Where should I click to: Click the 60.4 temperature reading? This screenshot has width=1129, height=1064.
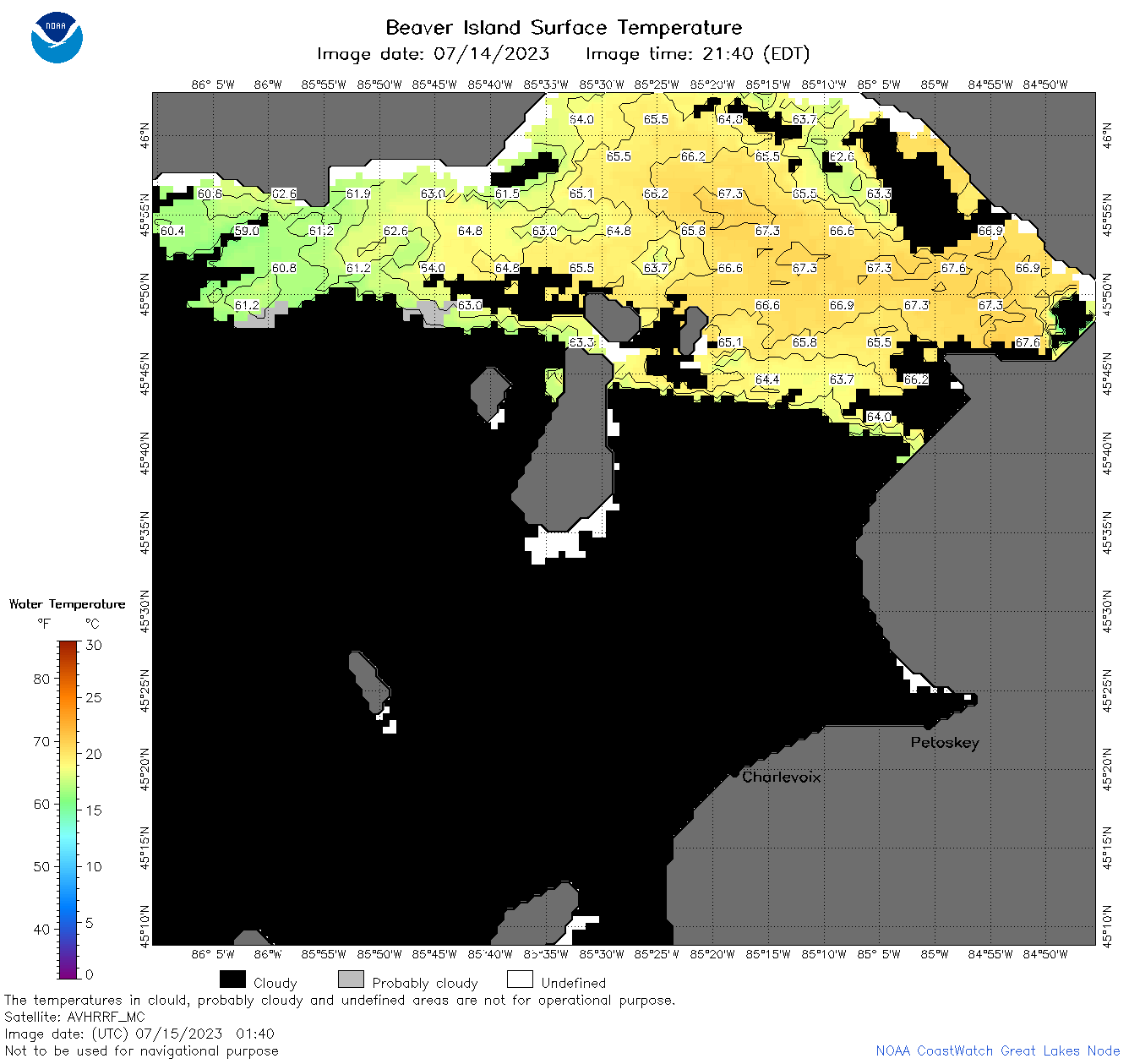(x=172, y=231)
